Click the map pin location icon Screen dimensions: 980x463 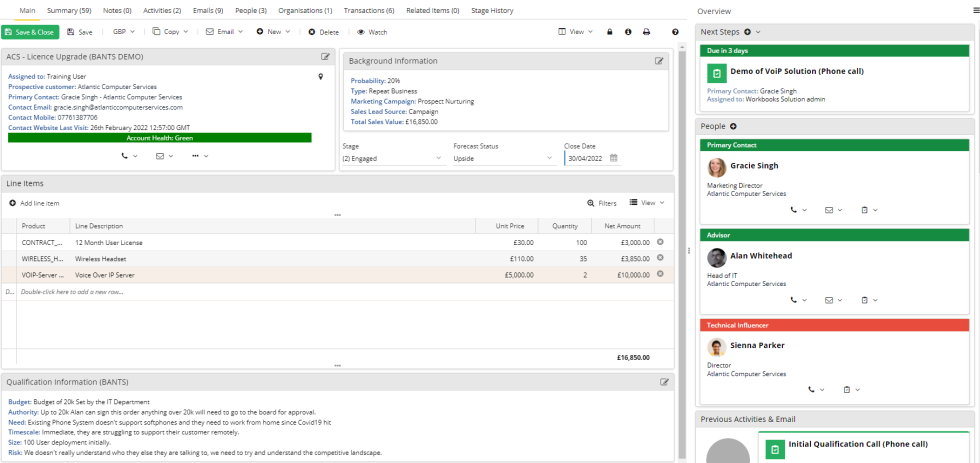pos(320,76)
